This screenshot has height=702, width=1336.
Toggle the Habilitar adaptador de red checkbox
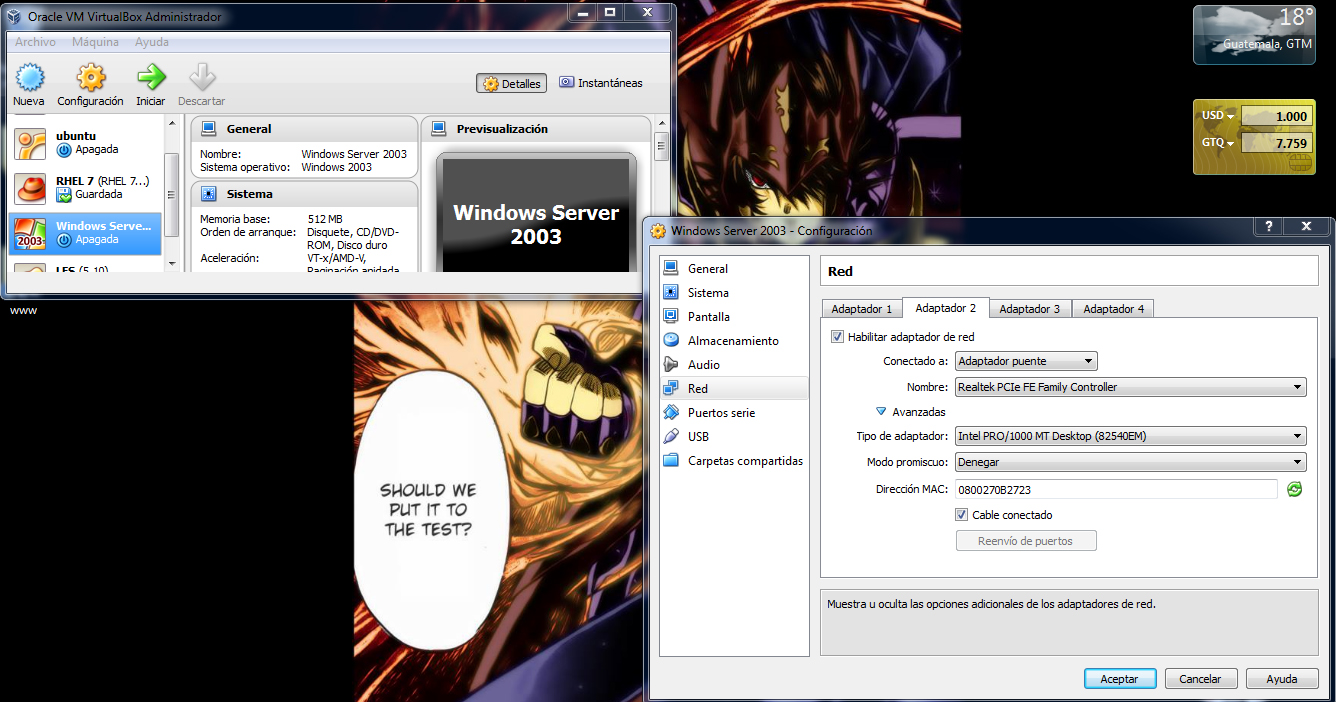pos(837,337)
